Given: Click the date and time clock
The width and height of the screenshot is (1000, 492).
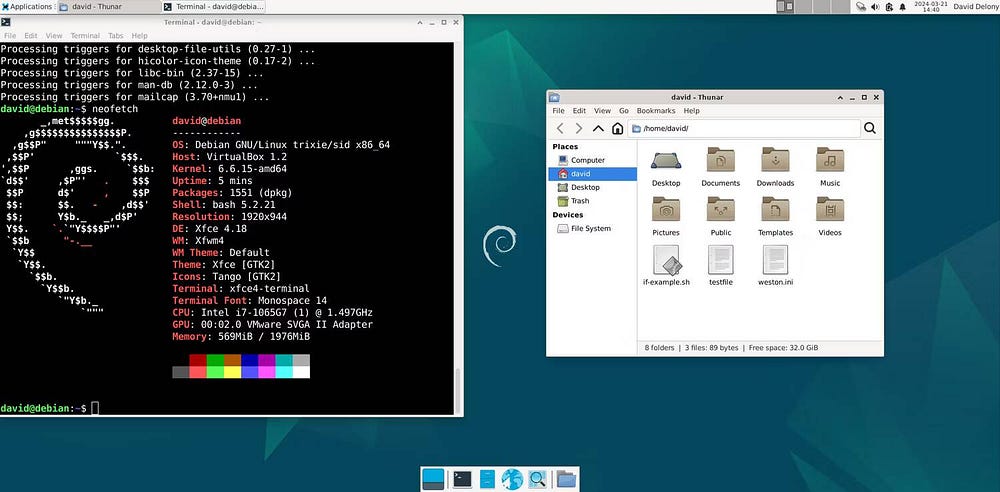Looking at the screenshot, I should click(931, 6).
